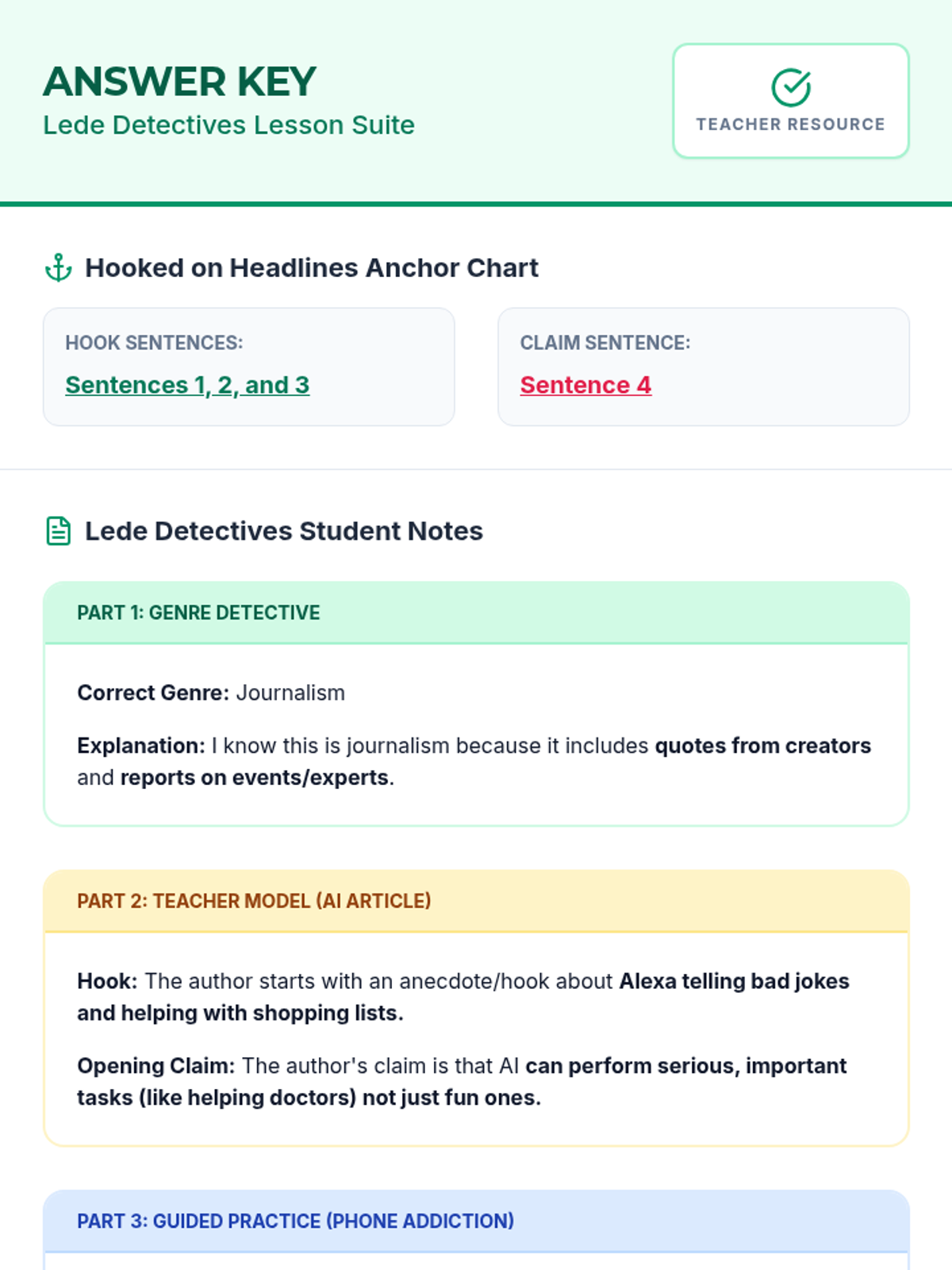Click the anchor icon beside Hooked on Headlines

point(59,268)
